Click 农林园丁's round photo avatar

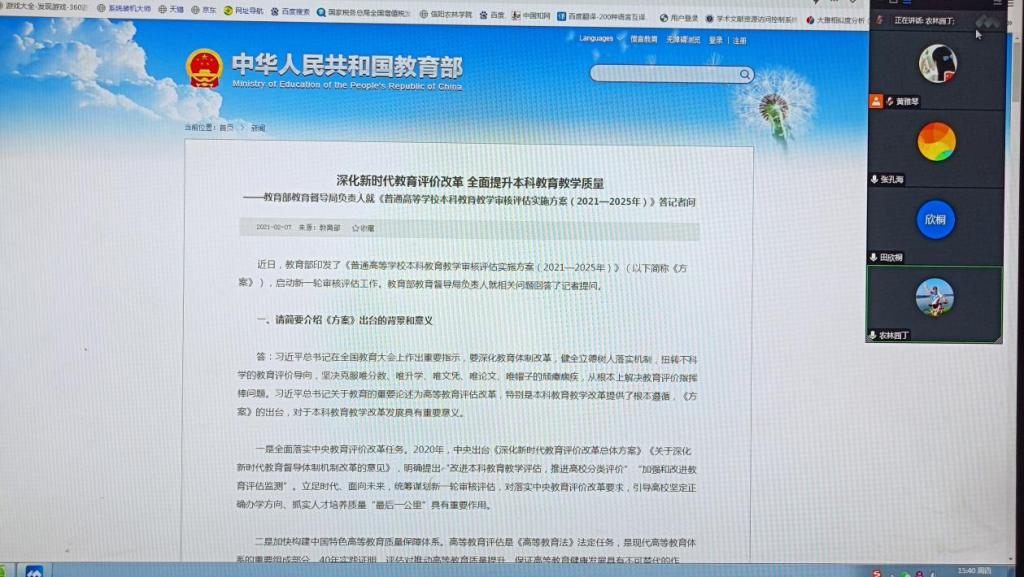tap(934, 297)
